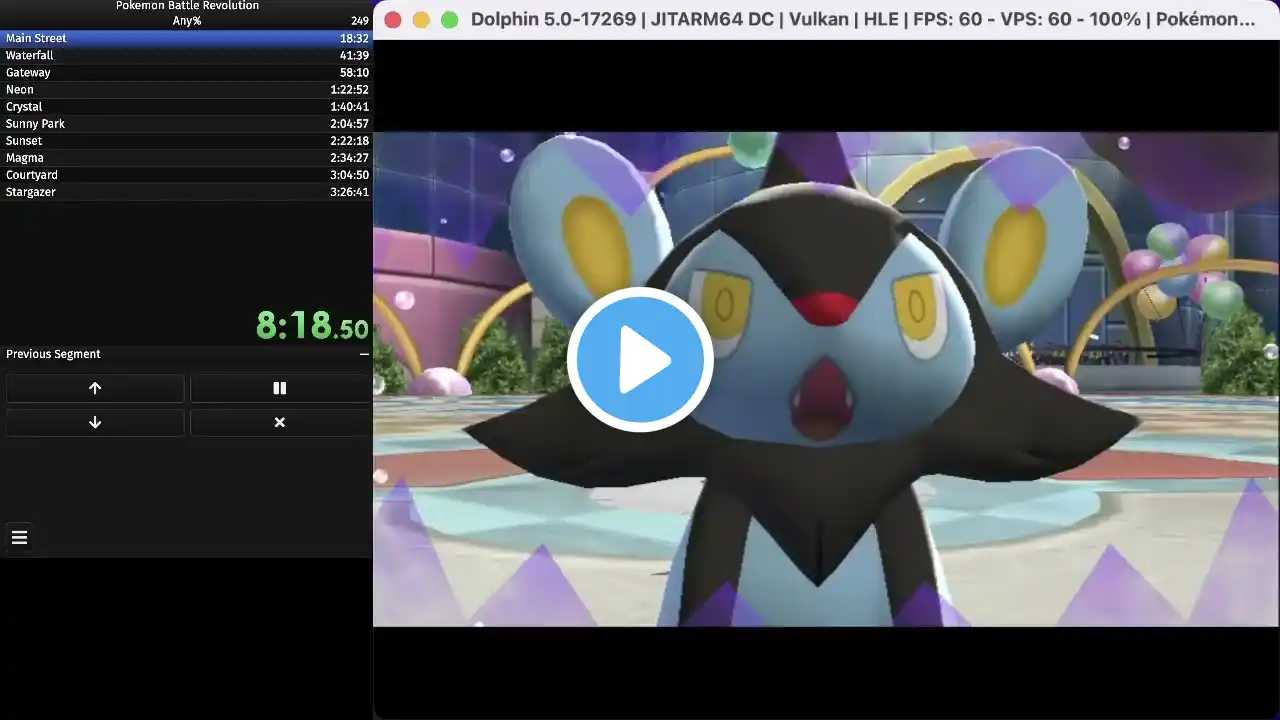Select the Stargazer split

coord(186,191)
